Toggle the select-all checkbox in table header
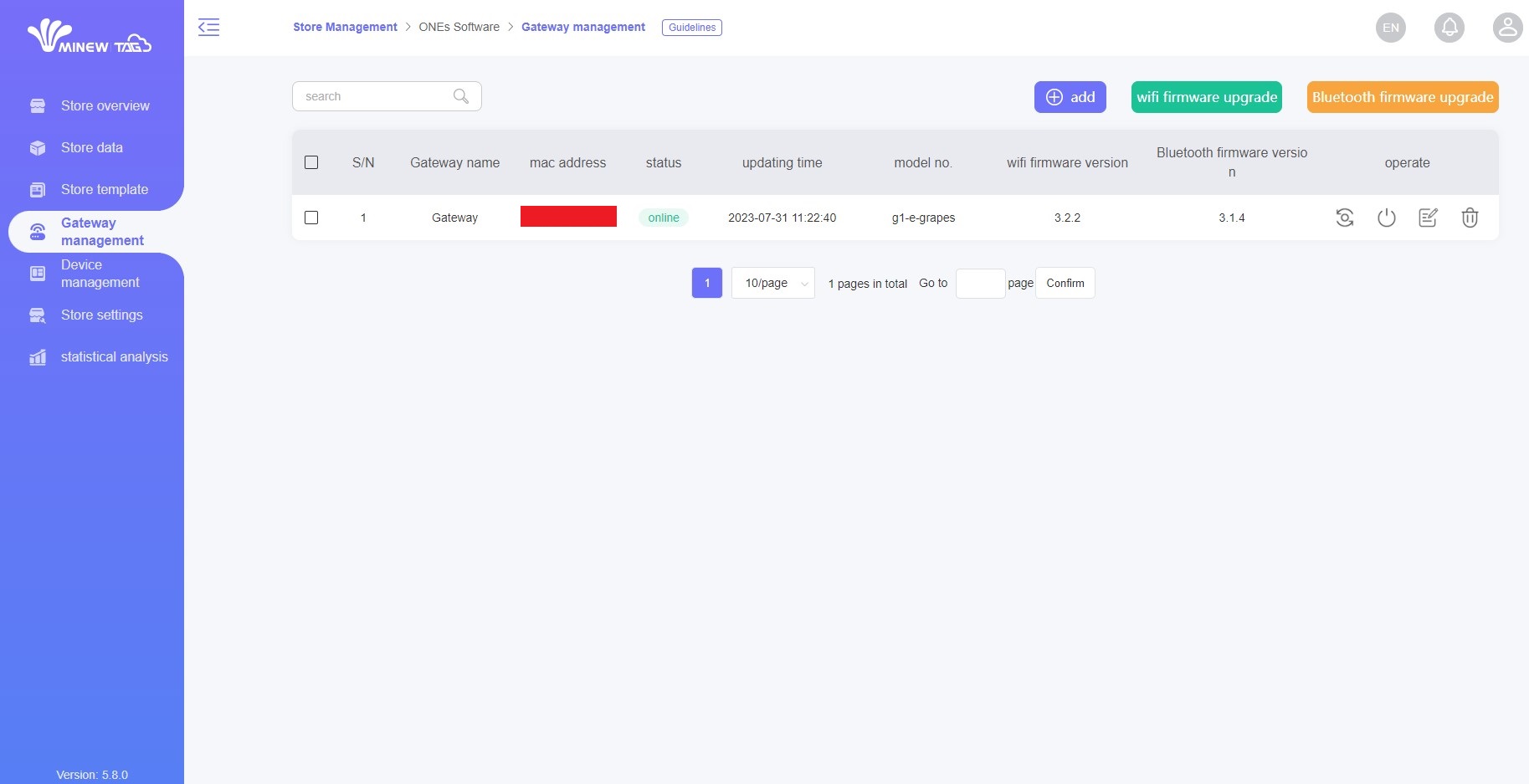This screenshot has width=1529, height=784. point(311,162)
